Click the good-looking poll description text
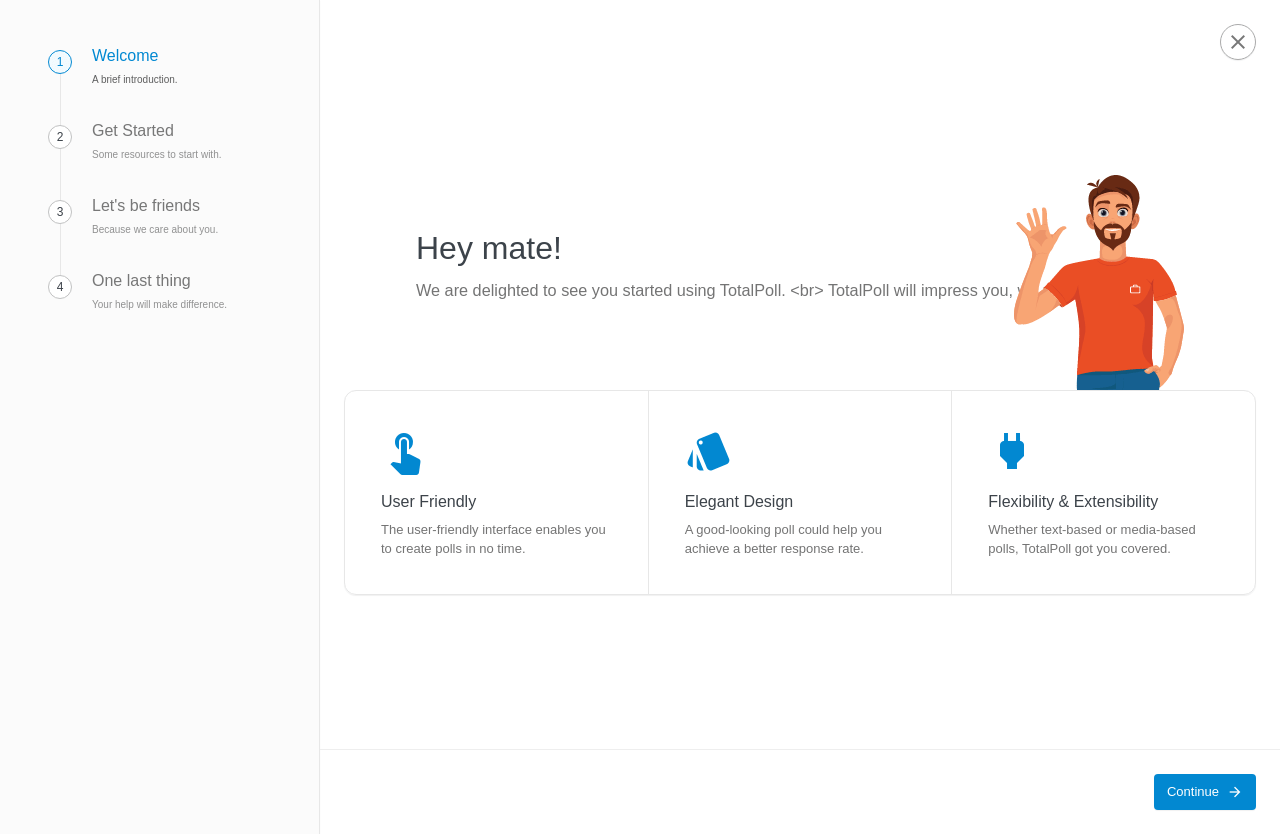 [x=783, y=539]
